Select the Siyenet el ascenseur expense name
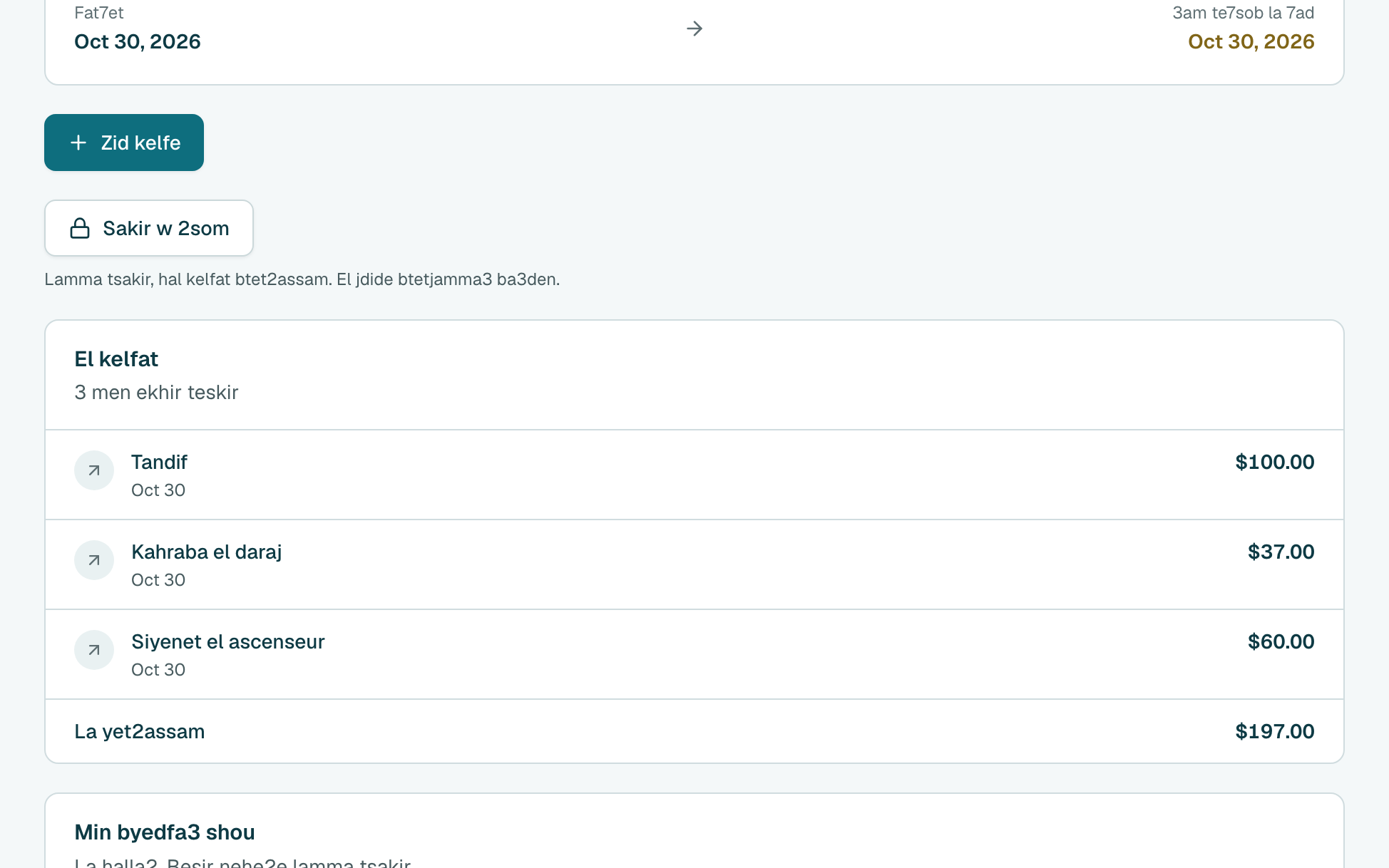The height and width of the screenshot is (868, 1389). click(228, 641)
